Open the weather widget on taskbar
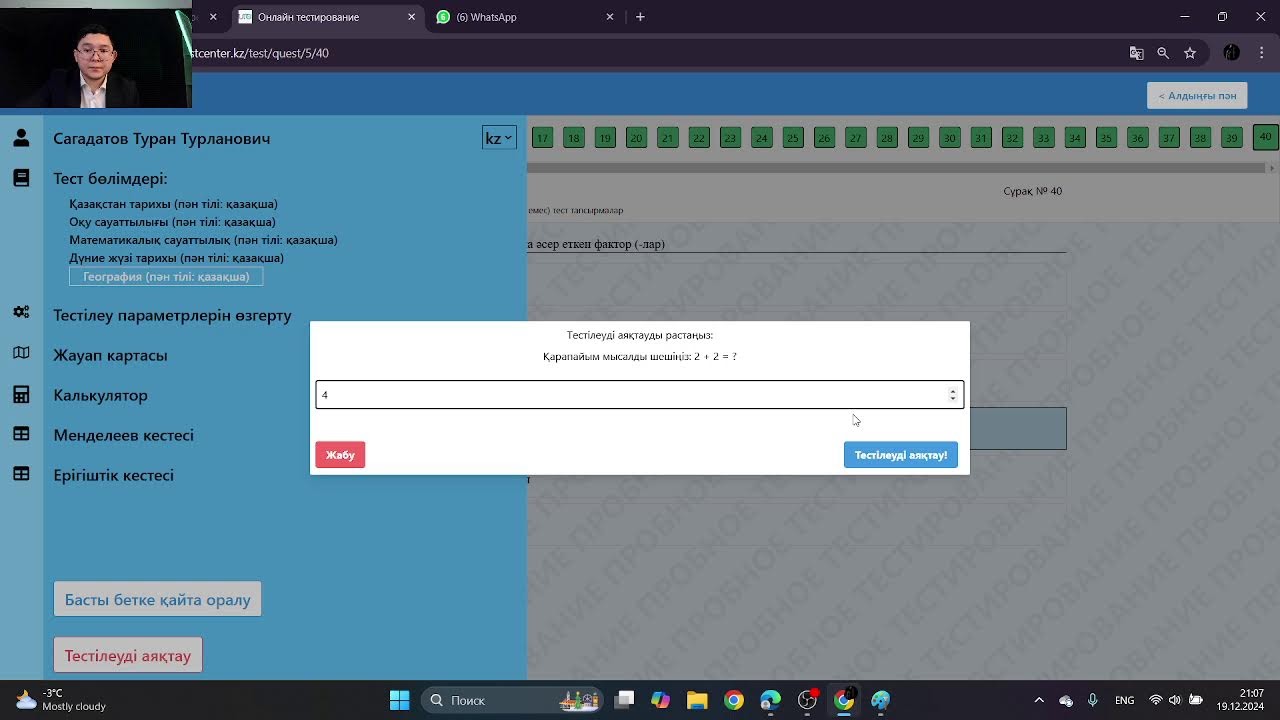1280x720 pixels. point(60,700)
